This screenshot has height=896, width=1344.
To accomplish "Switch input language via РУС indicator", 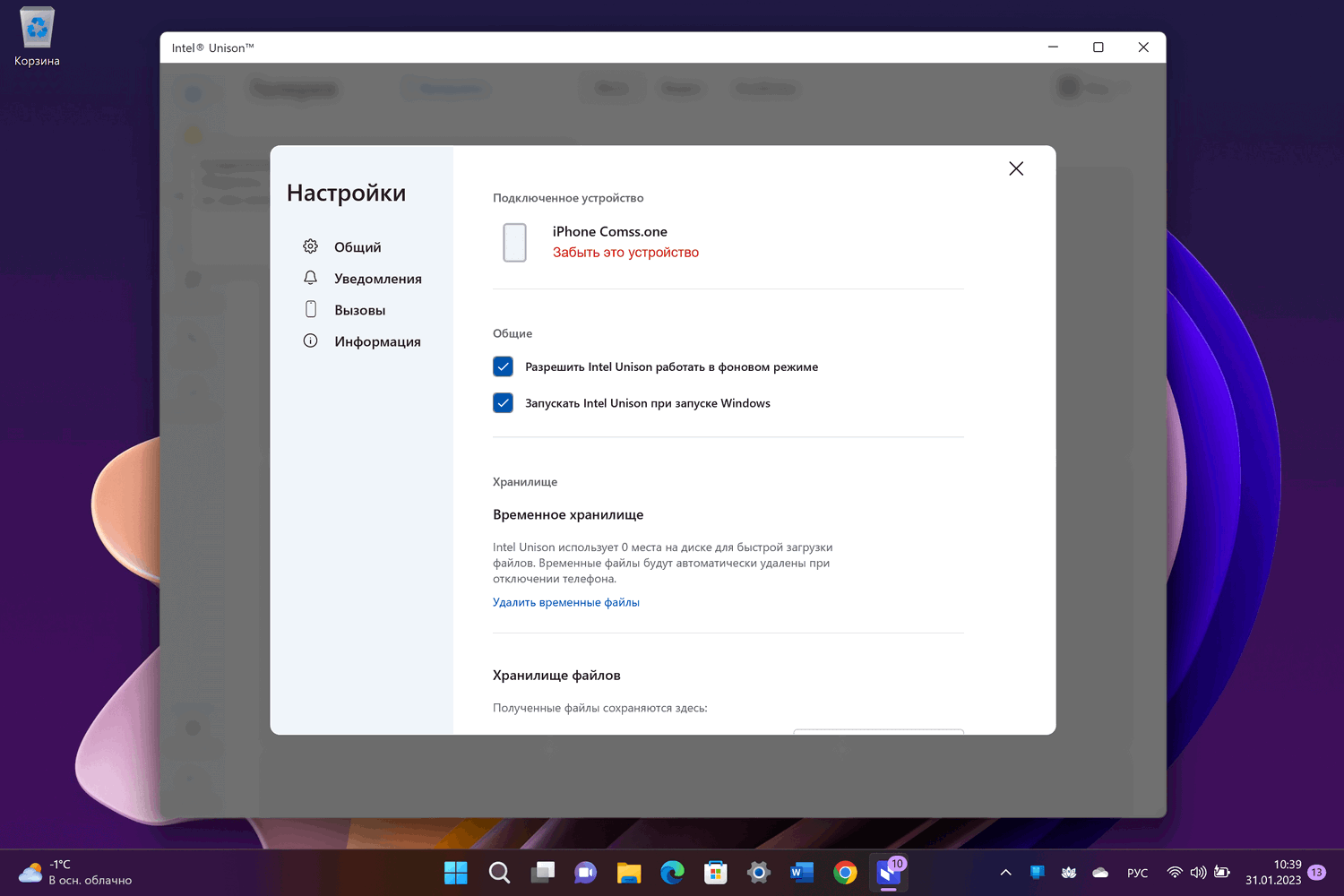I will click(x=1137, y=873).
